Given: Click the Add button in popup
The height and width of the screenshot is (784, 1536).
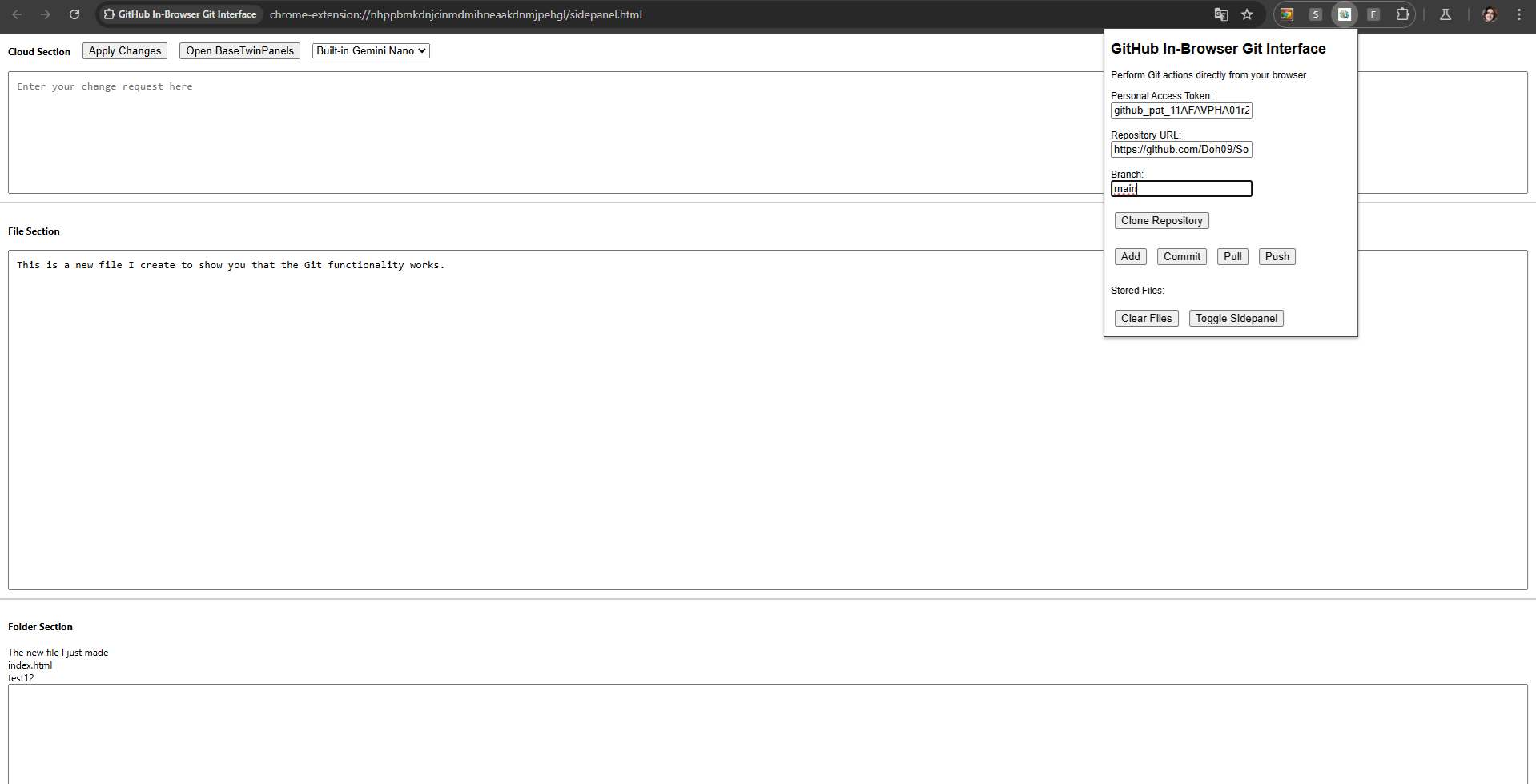Looking at the screenshot, I should tap(1131, 256).
